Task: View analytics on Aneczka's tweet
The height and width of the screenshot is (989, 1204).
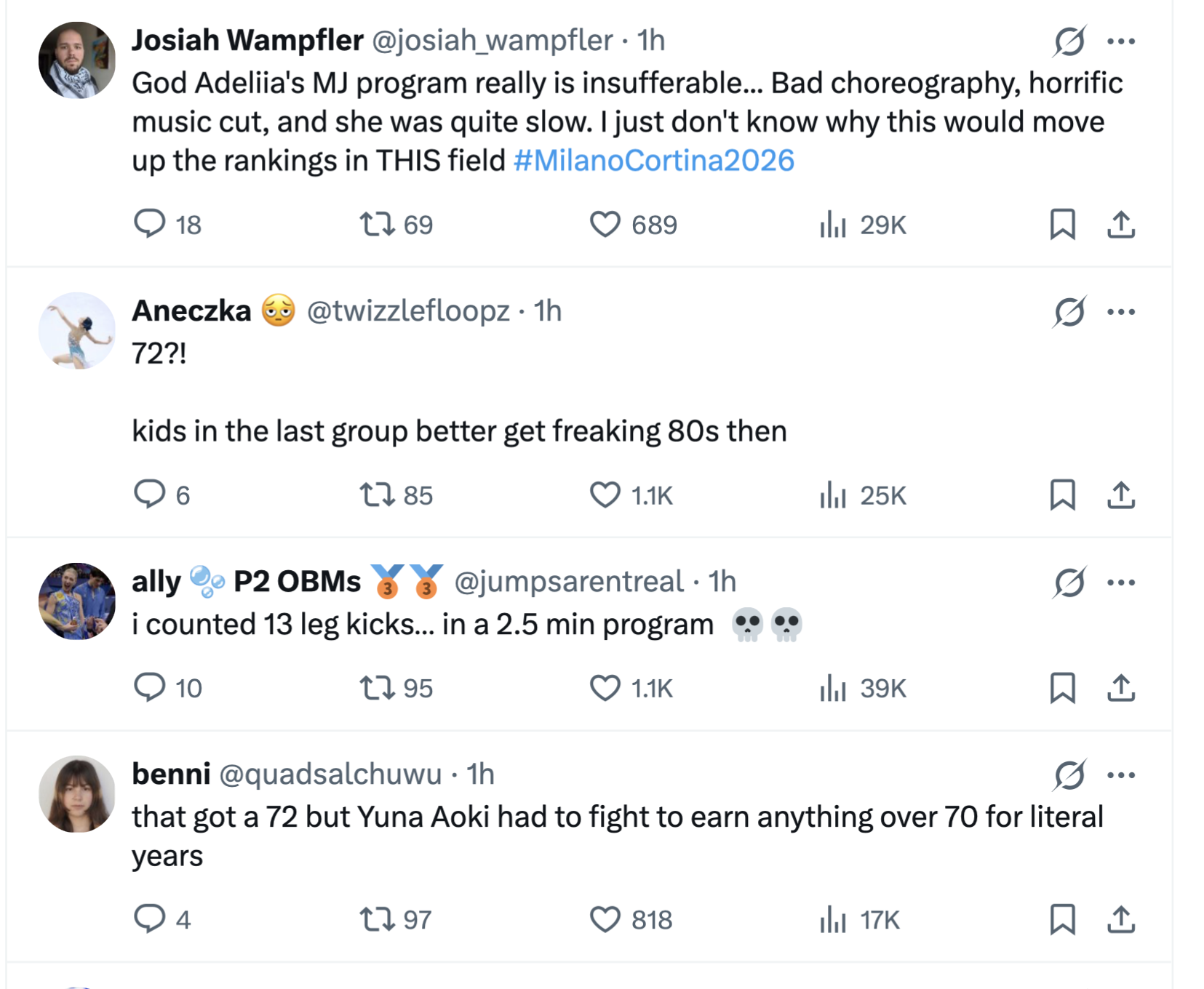Action: click(832, 495)
